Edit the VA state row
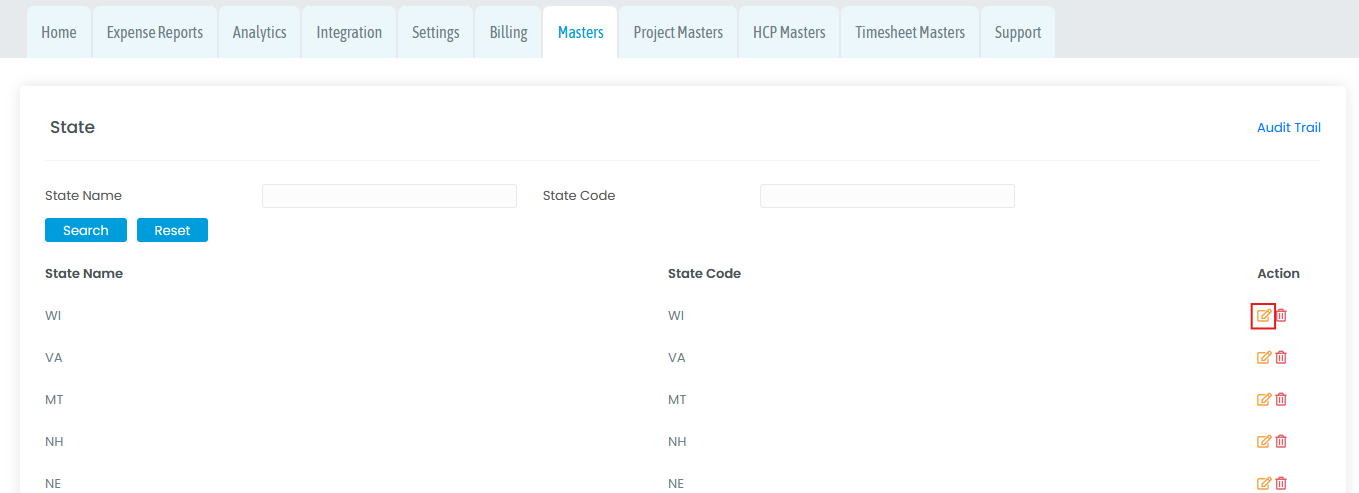This screenshot has width=1359, height=493. [x=1264, y=358]
